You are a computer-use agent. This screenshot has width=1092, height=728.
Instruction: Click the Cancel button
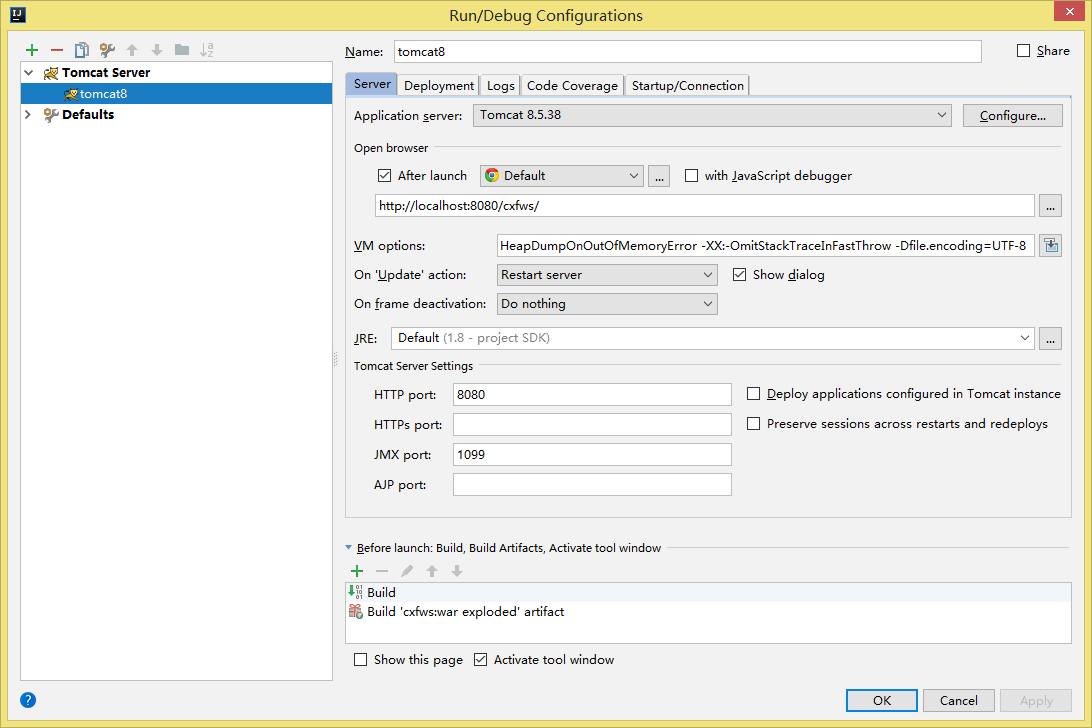tap(958, 700)
